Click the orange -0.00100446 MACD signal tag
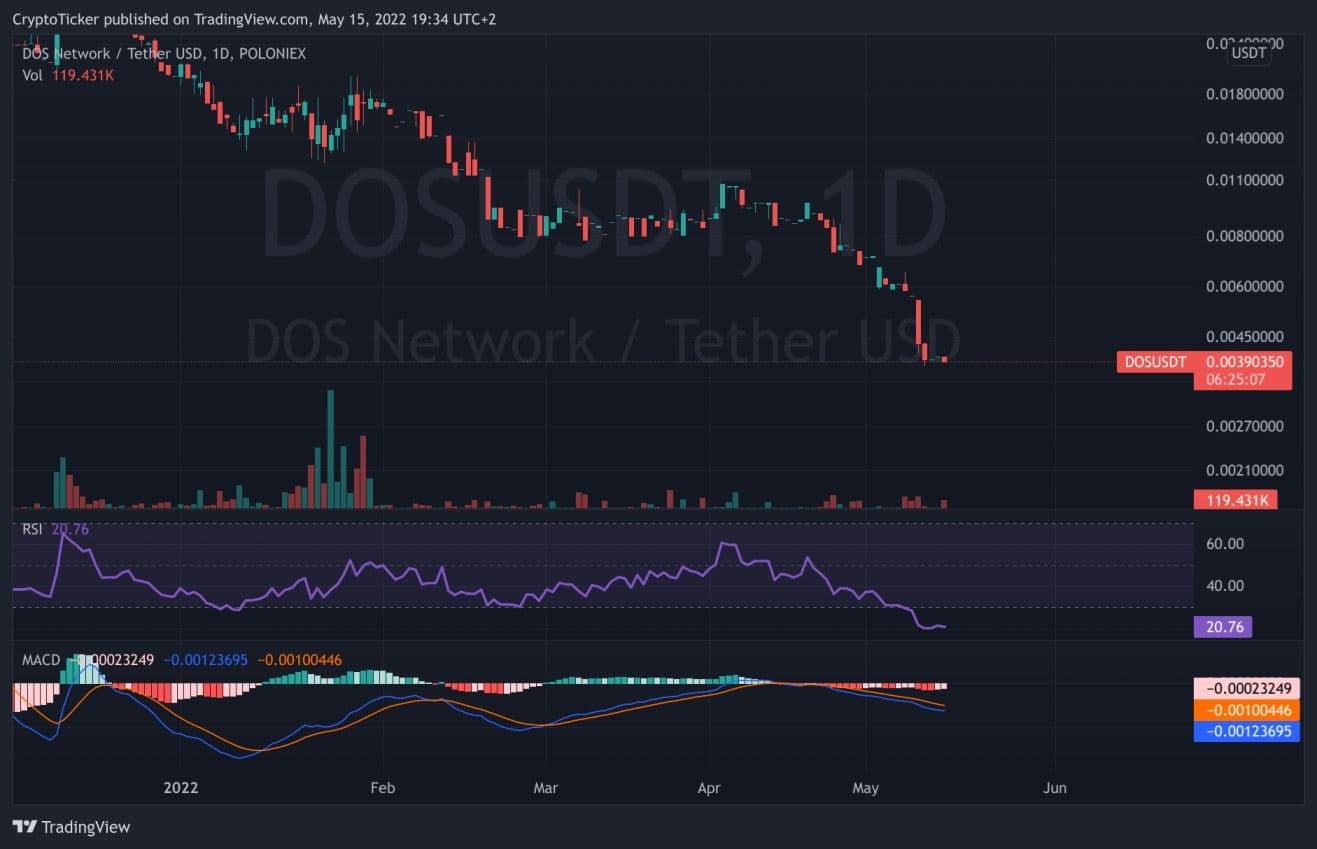 [x=1247, y=710]
